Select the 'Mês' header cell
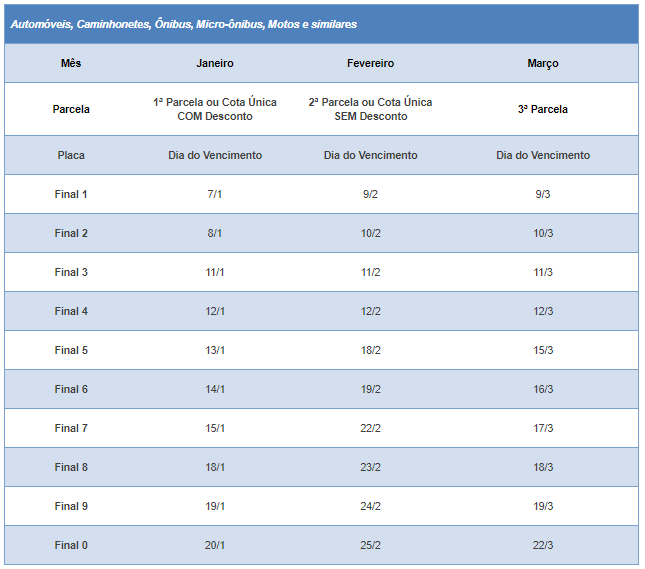 [71, 63]
